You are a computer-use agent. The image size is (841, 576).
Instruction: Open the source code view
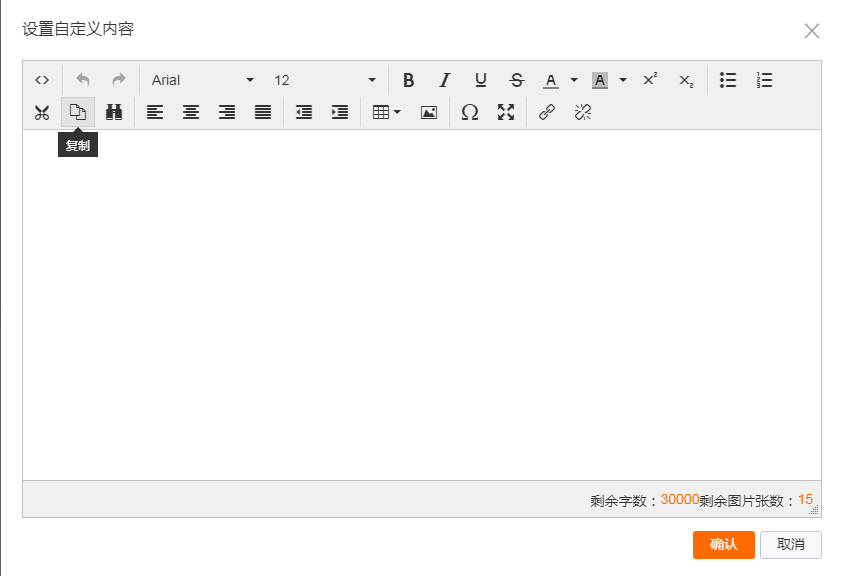tap(42, 80)
